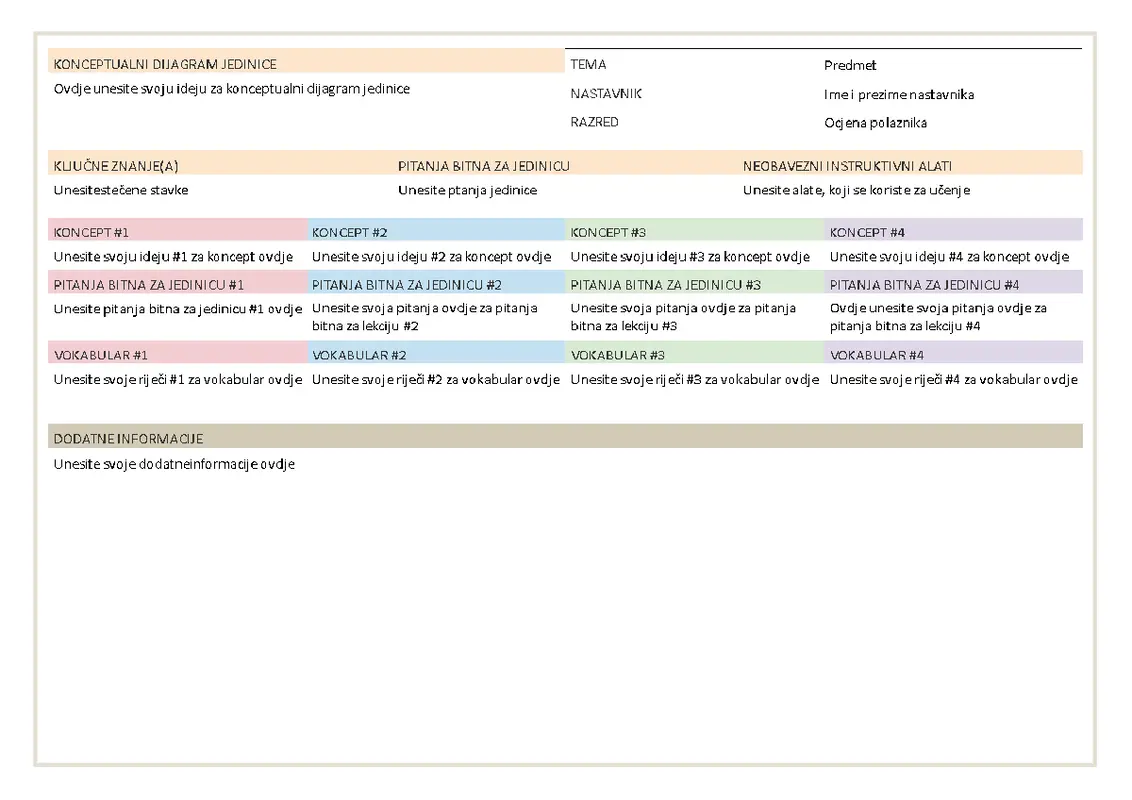Select 'Unesite svoje riječi #1 za vokabular ovdje'
Screen dimensions: 1132x800
click(x=178, y=380)
